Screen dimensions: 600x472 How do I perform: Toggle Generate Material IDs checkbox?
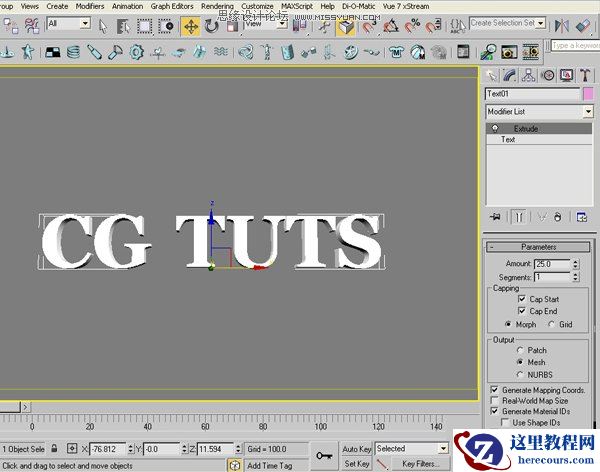click(494, 411)
